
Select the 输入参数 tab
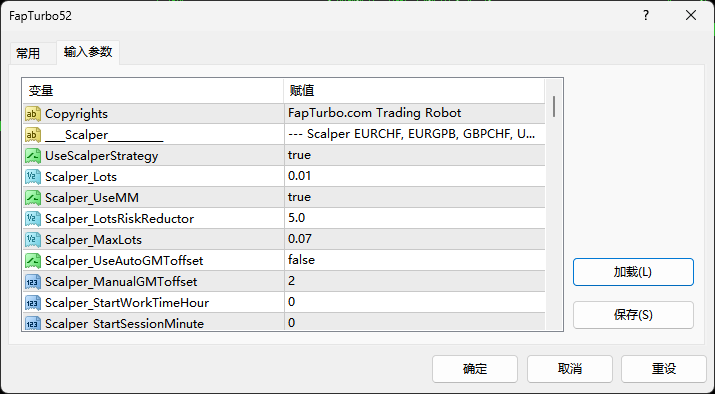pos(88,52)
